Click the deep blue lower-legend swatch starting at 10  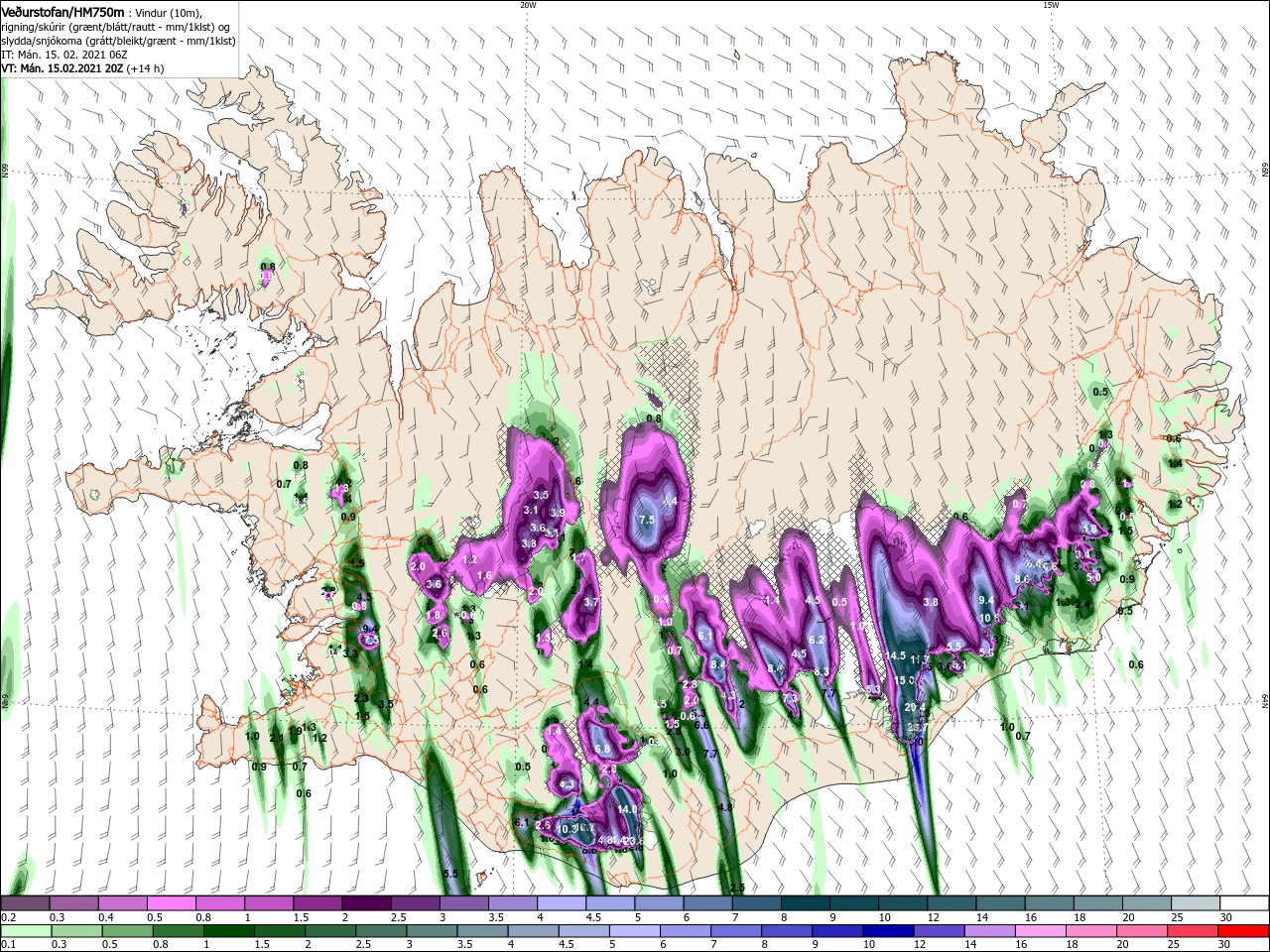[x=888, y=932]
